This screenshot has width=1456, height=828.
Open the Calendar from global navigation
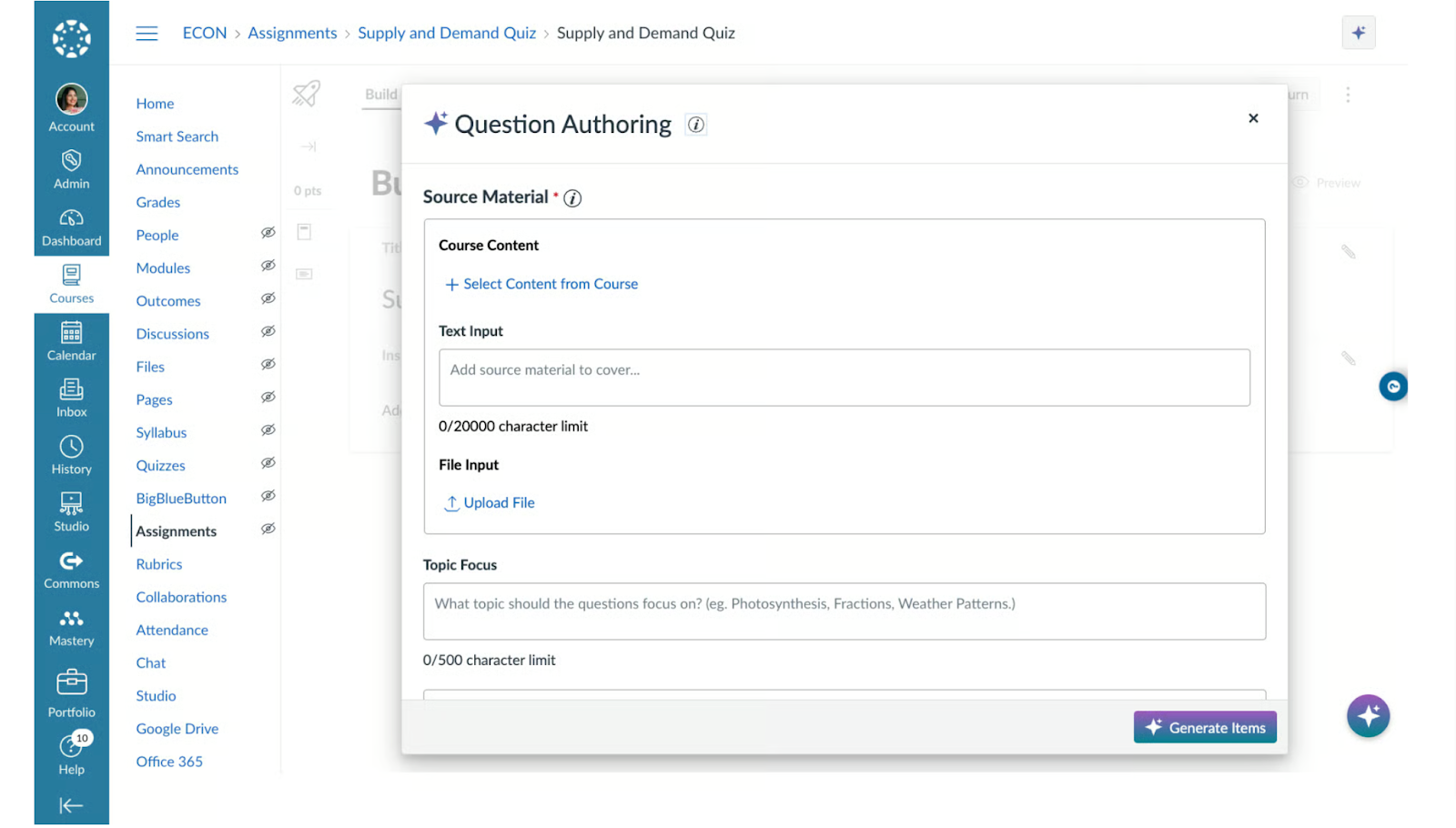click(71, 341)
